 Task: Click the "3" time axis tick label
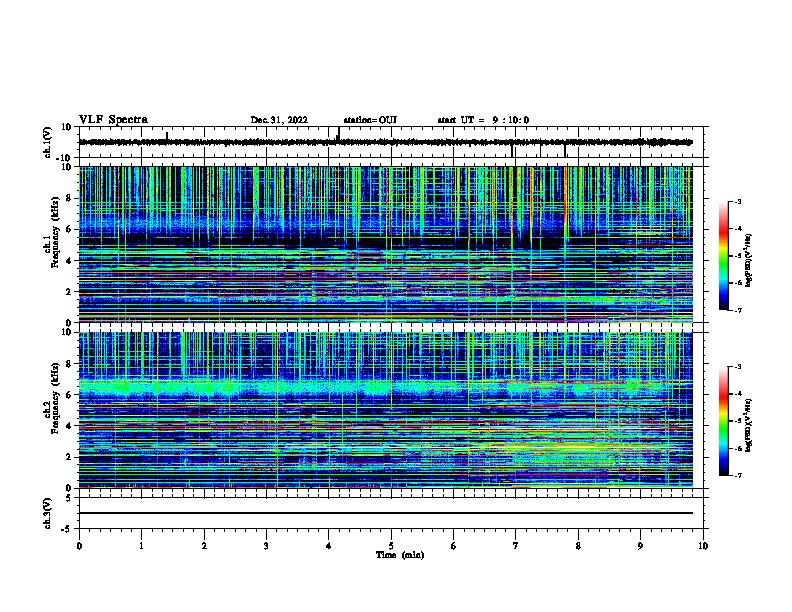tap(266, 546)
